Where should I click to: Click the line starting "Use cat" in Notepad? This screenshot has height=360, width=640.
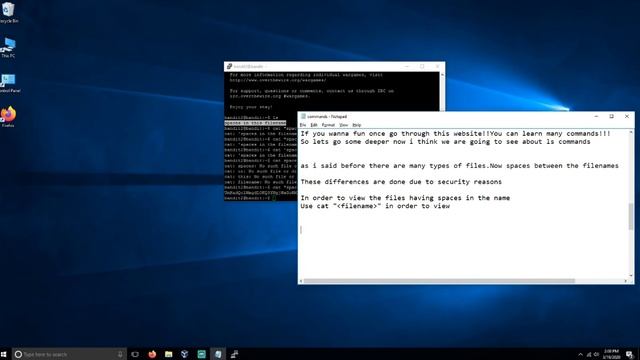tap(375, 206)
